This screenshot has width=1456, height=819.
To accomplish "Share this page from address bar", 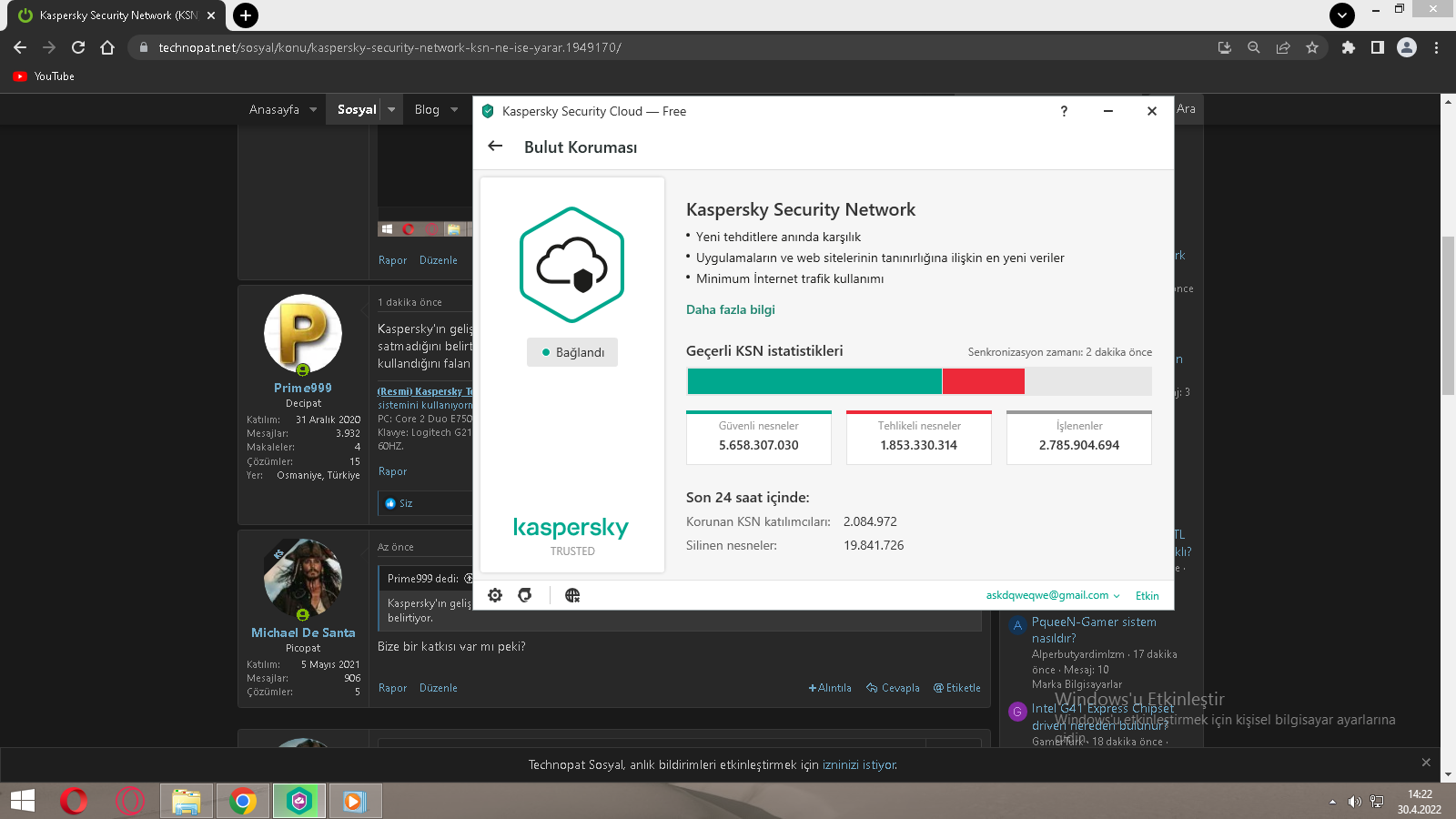I will point(1283,47).
